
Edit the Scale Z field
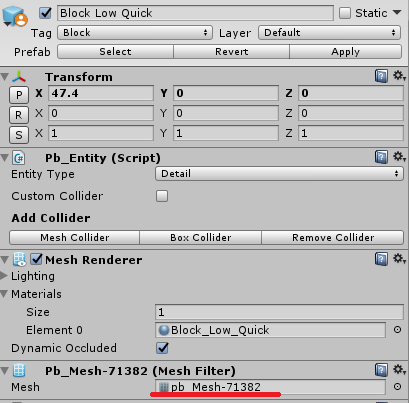[351, 133]
